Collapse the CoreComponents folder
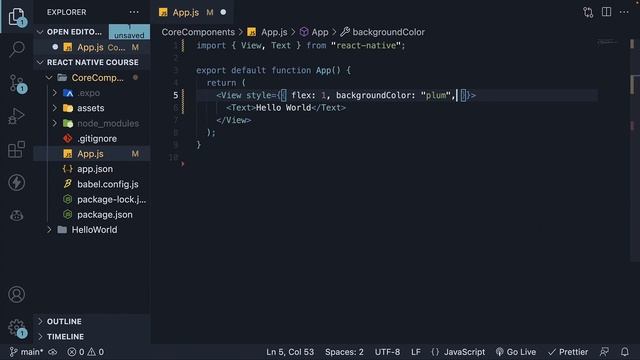 pos(49,78)
